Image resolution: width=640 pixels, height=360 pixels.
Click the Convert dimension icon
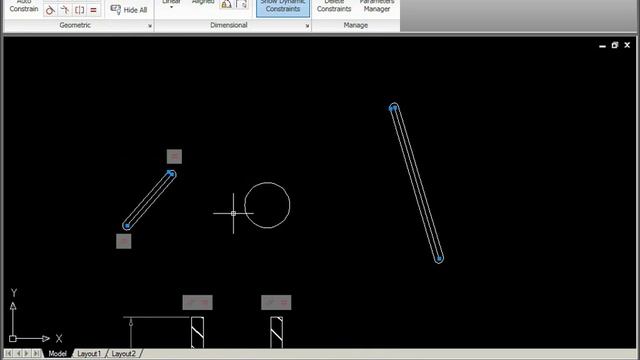242,4
